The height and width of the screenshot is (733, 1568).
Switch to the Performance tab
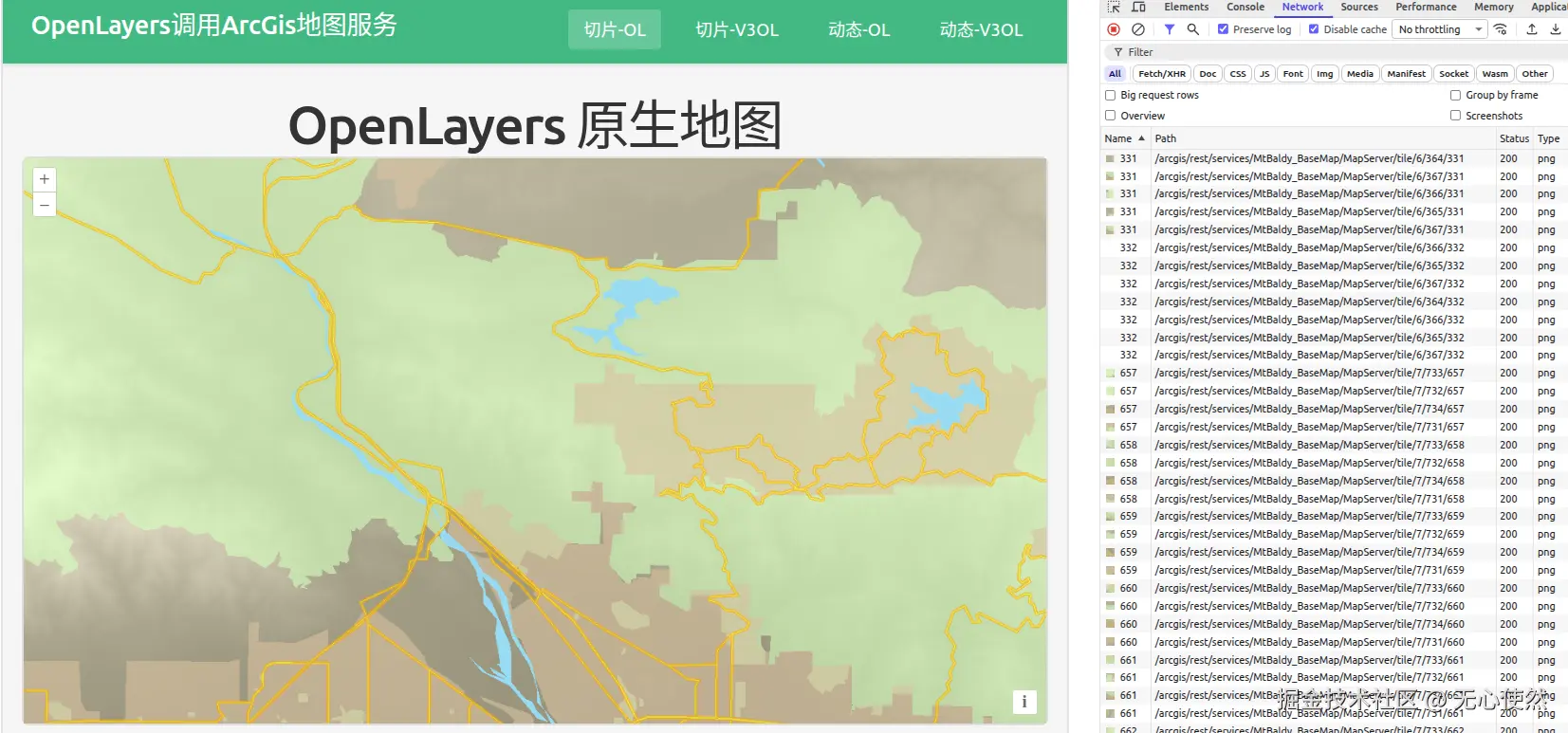click(1426, 7)
